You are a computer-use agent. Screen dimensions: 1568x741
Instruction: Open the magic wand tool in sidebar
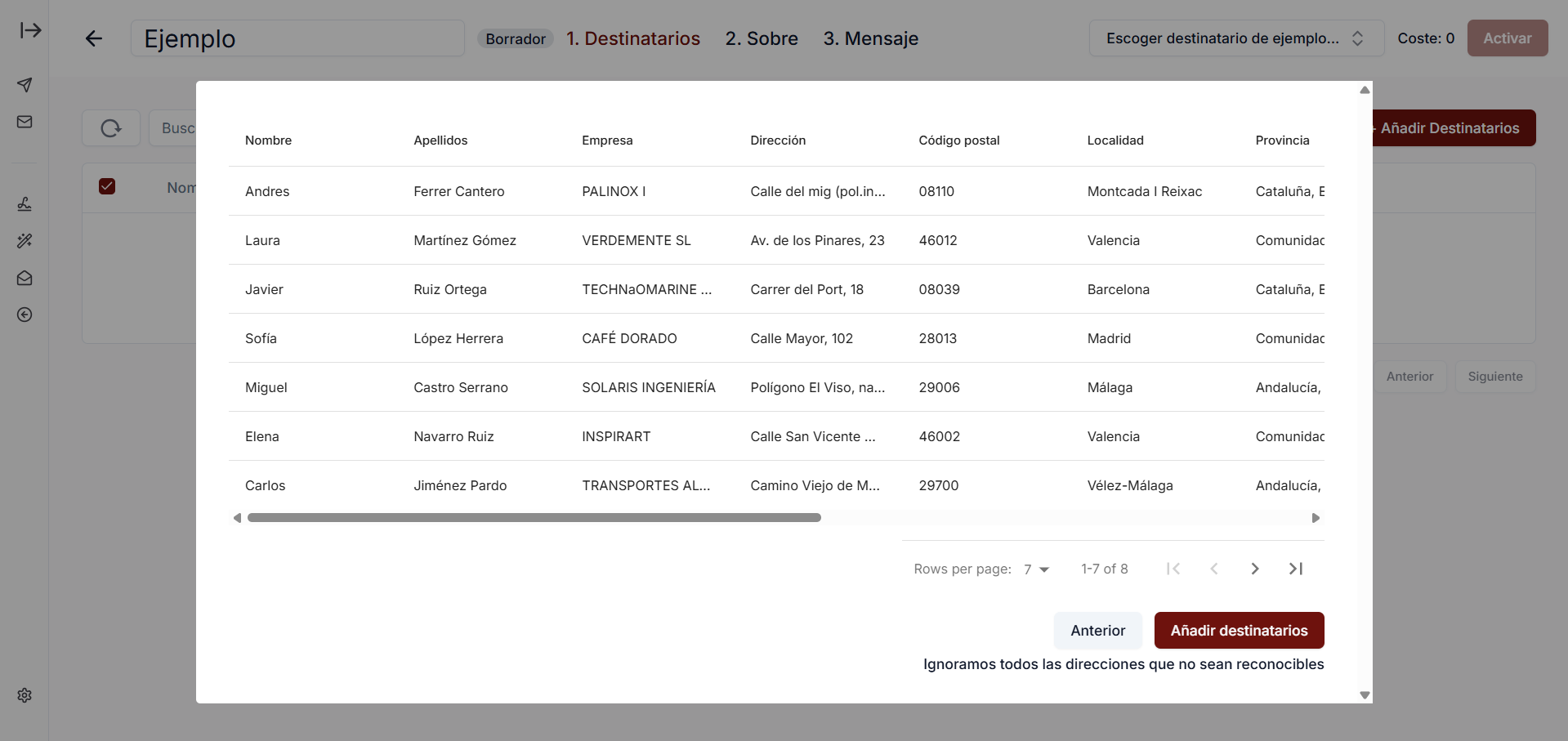tap(25, 241)
